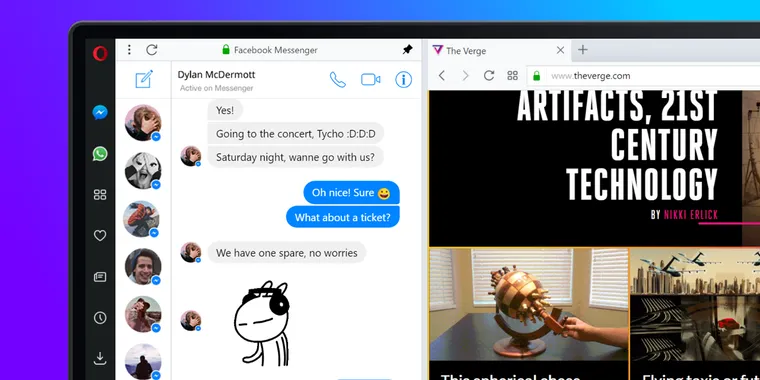Close The Verge tab
760x380 pixels.
(x=560, y=50)
